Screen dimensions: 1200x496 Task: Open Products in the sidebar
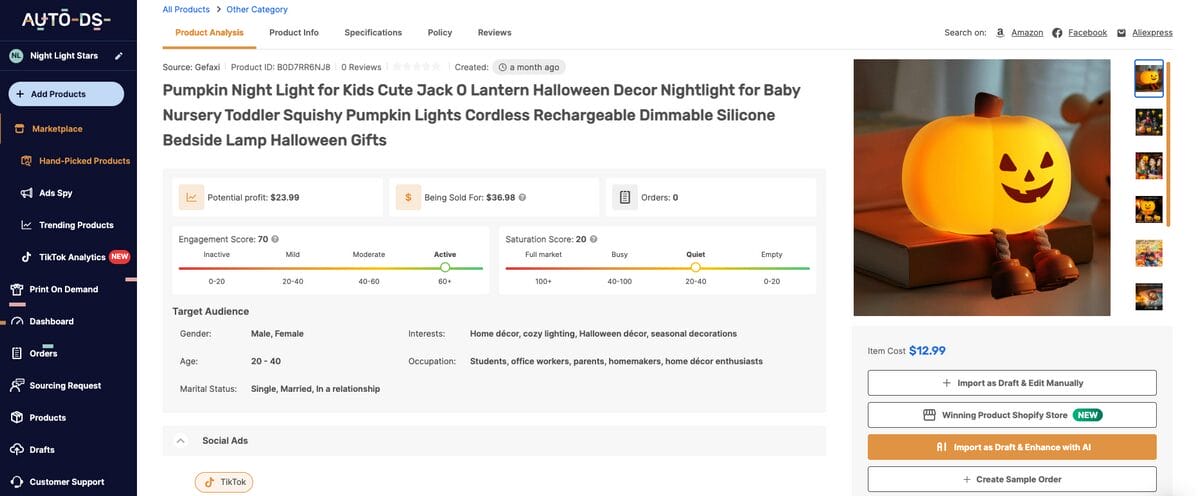[48, 417]
